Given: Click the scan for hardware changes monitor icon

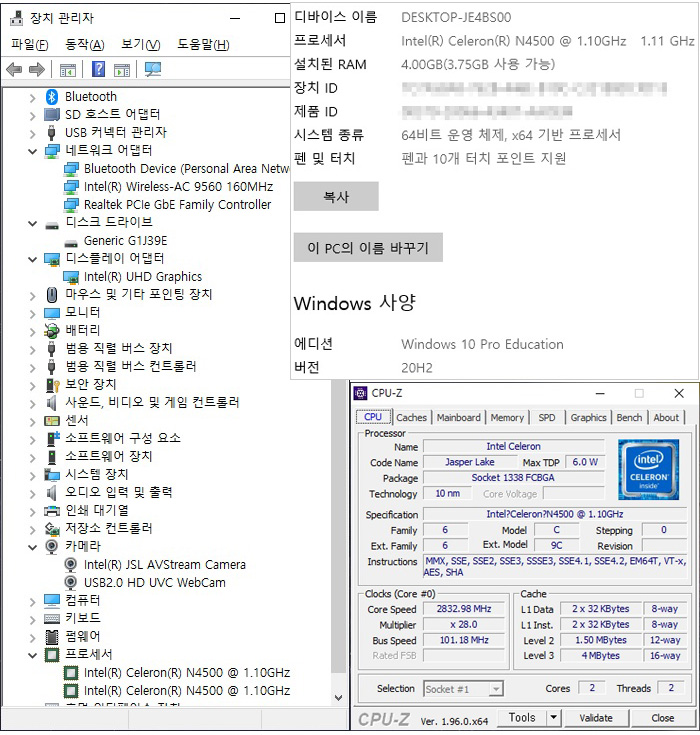Looking at the screenshot, I should 152,69.
